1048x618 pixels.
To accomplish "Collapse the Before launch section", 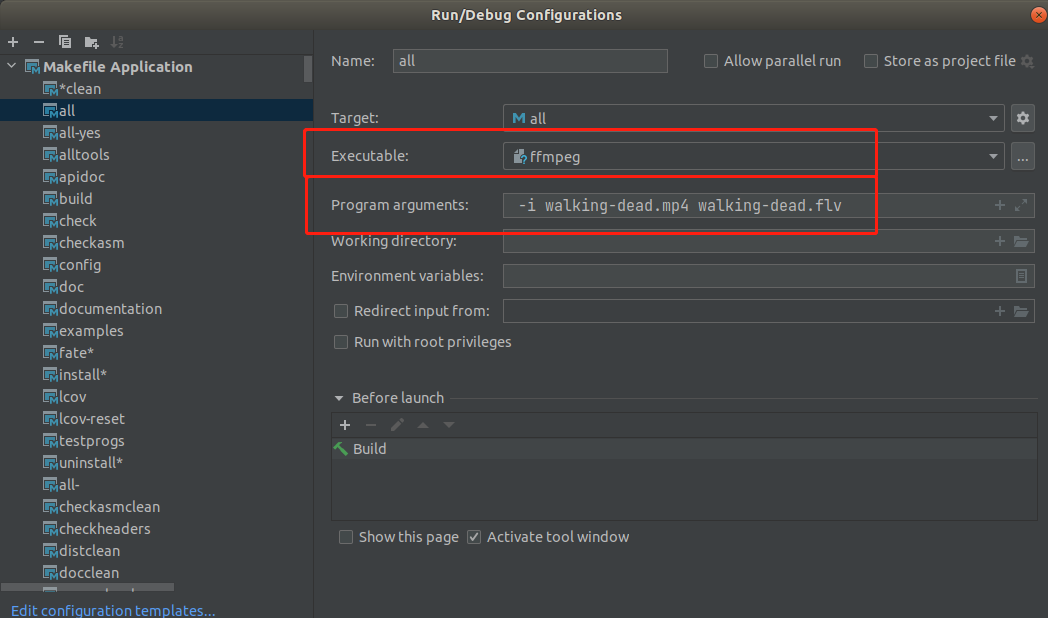I will point(338,398).
